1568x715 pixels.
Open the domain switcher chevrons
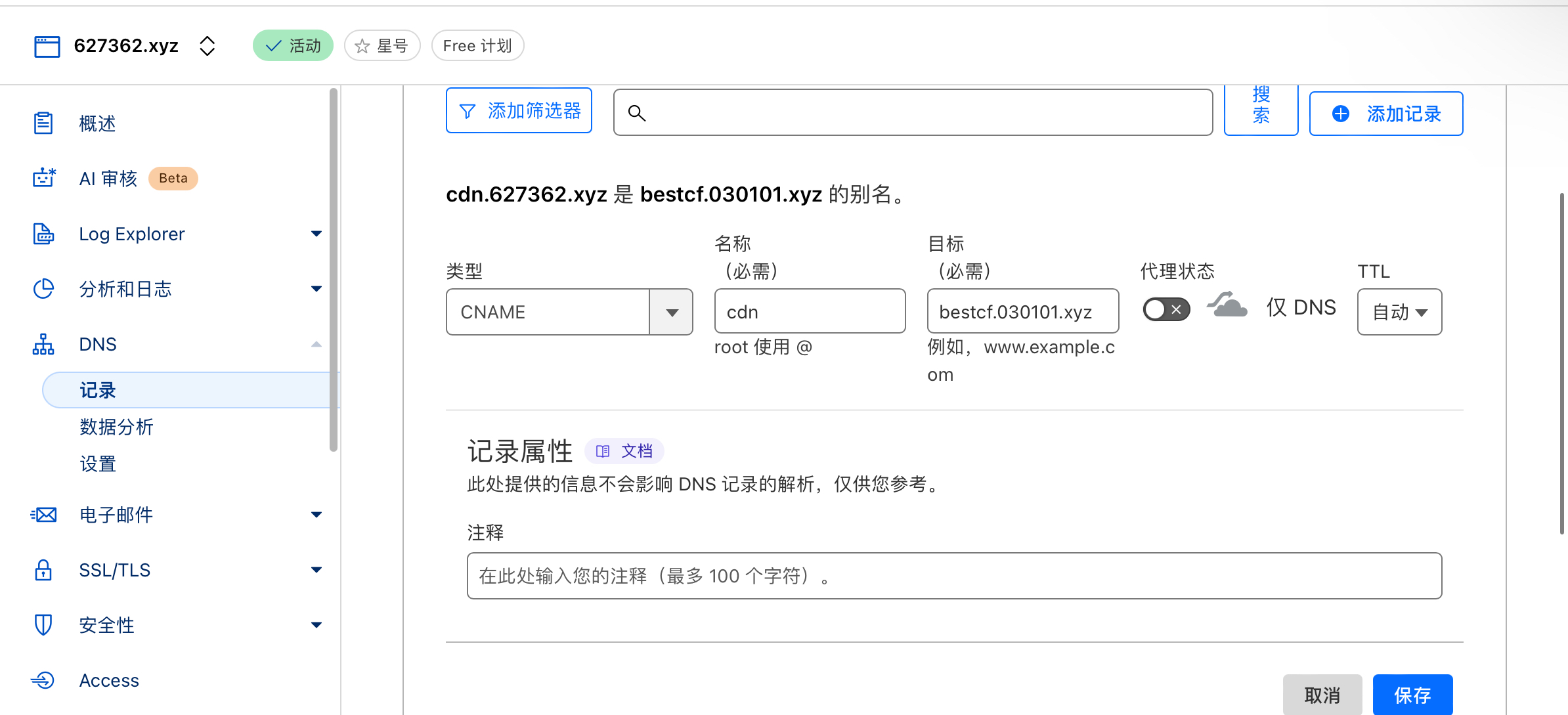coord(207,46)
